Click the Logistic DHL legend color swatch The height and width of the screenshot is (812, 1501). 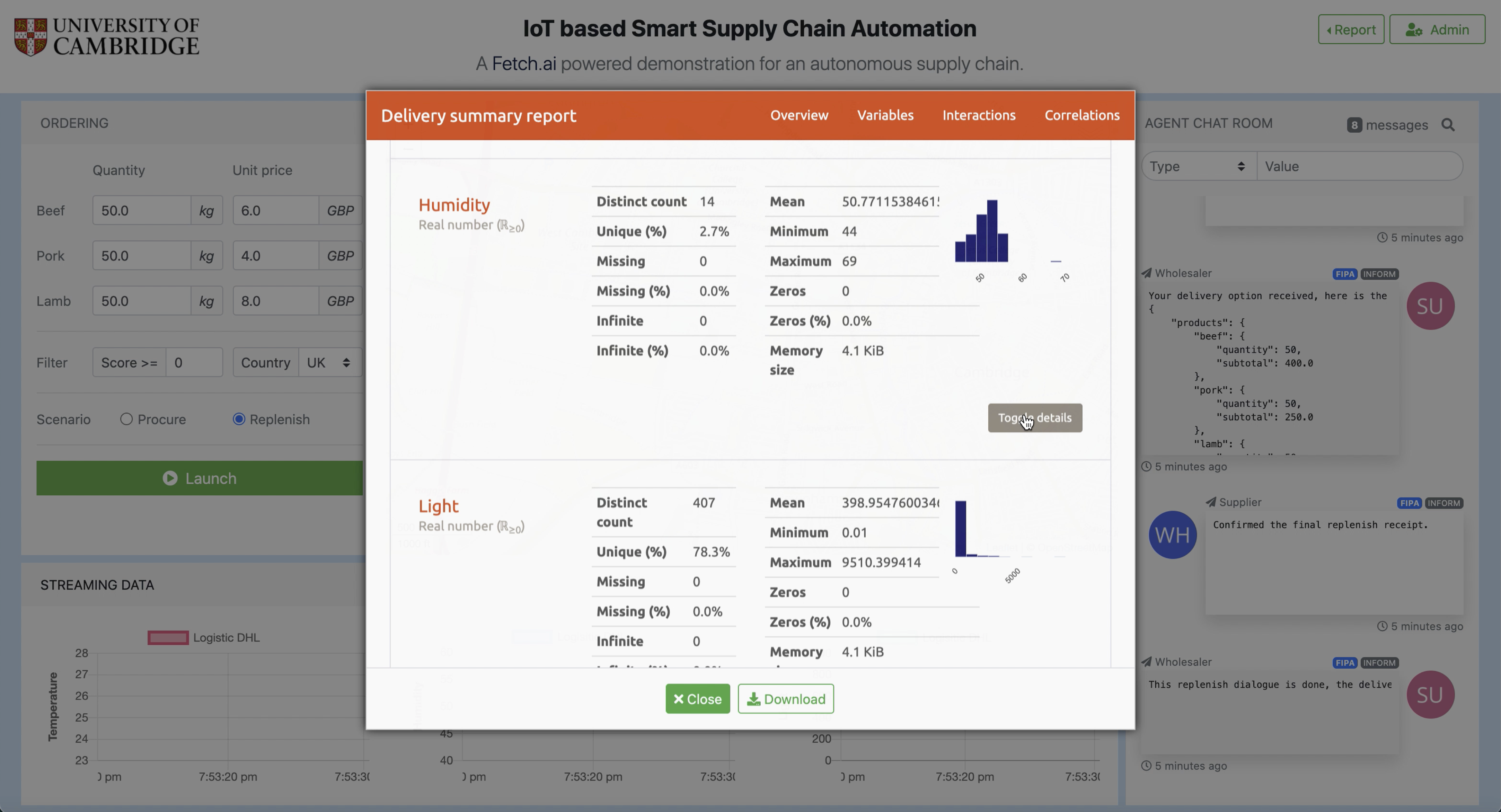(168, 638)
